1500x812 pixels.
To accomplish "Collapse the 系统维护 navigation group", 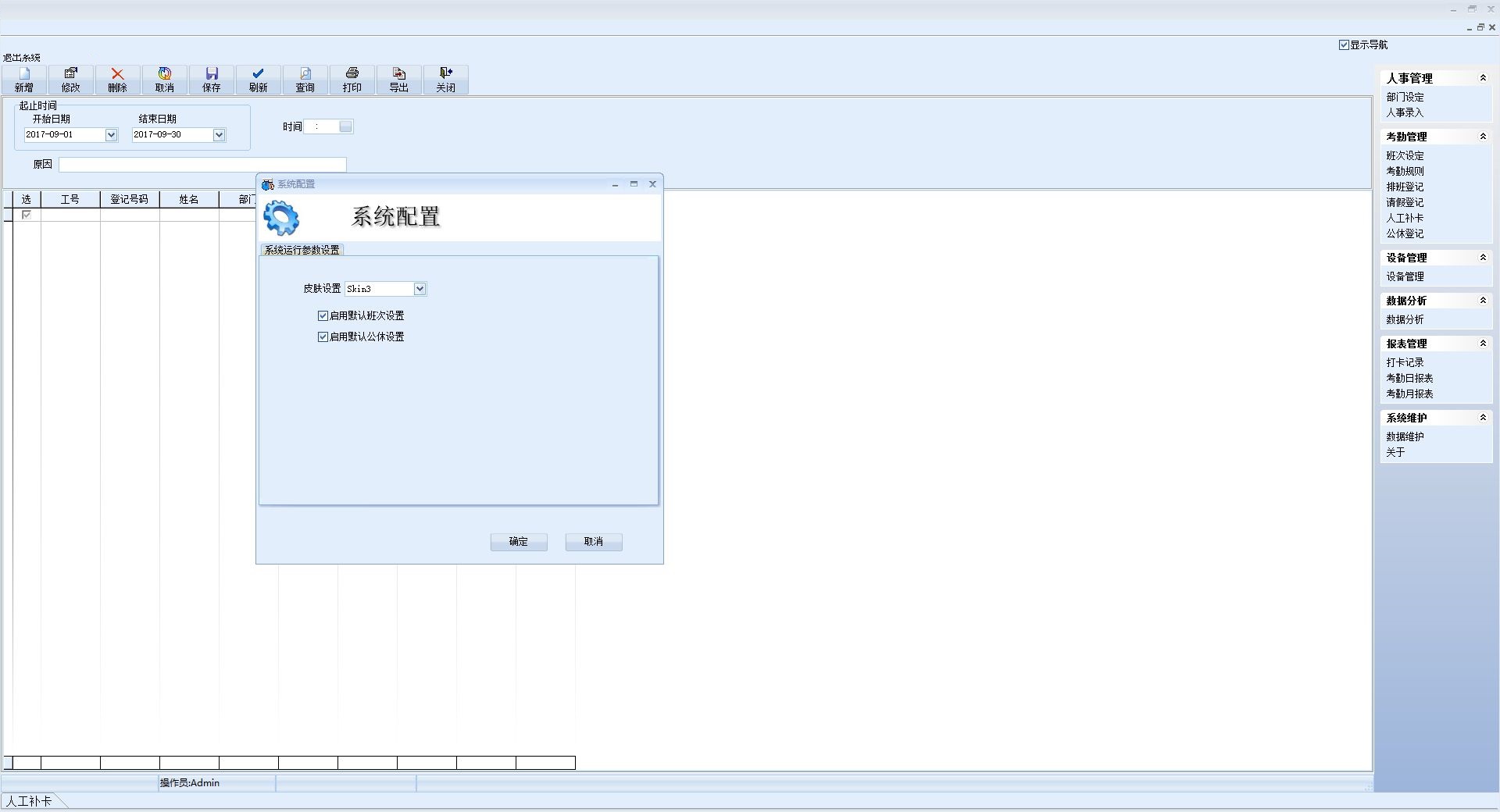I will 1483,418.
